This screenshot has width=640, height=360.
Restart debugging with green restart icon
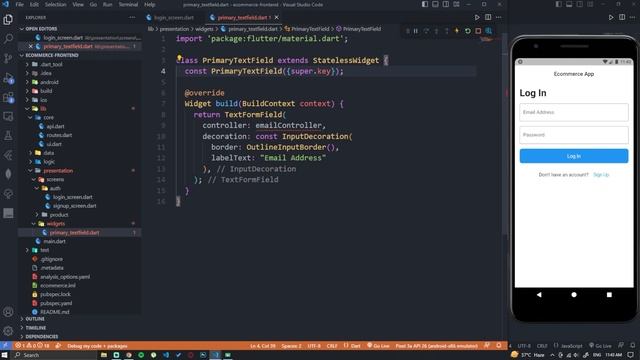467,31
